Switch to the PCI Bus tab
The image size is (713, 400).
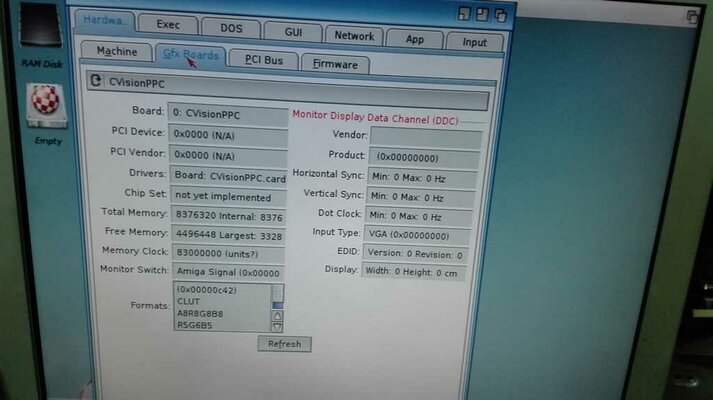(x=263, y=59)
